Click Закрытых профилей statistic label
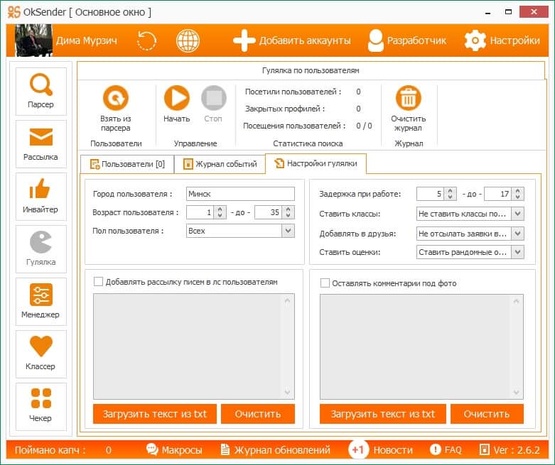This screenshot has height=465, width=555. click(x=285, y=109)
